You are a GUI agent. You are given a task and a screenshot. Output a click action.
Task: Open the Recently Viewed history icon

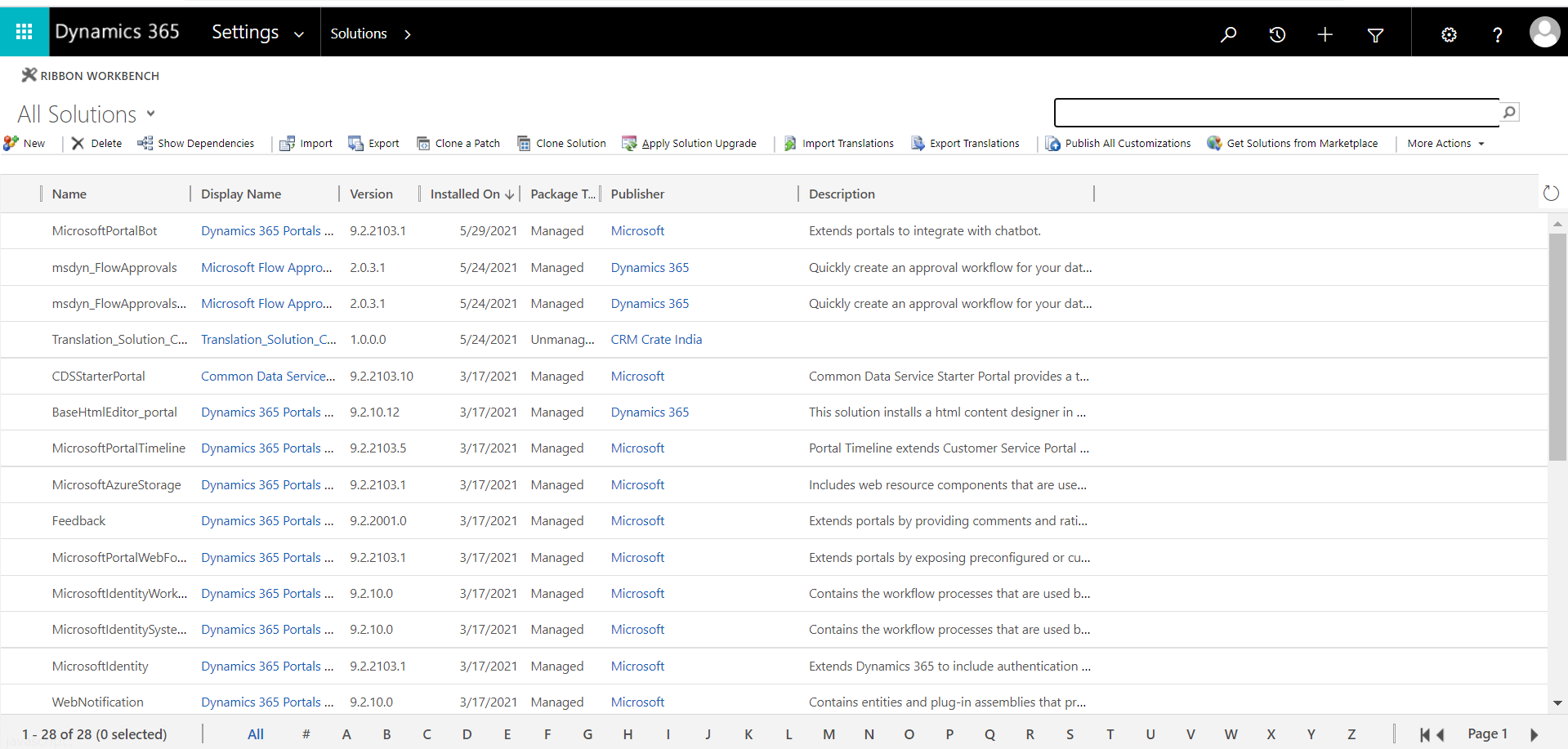[x=1277, y=34]
